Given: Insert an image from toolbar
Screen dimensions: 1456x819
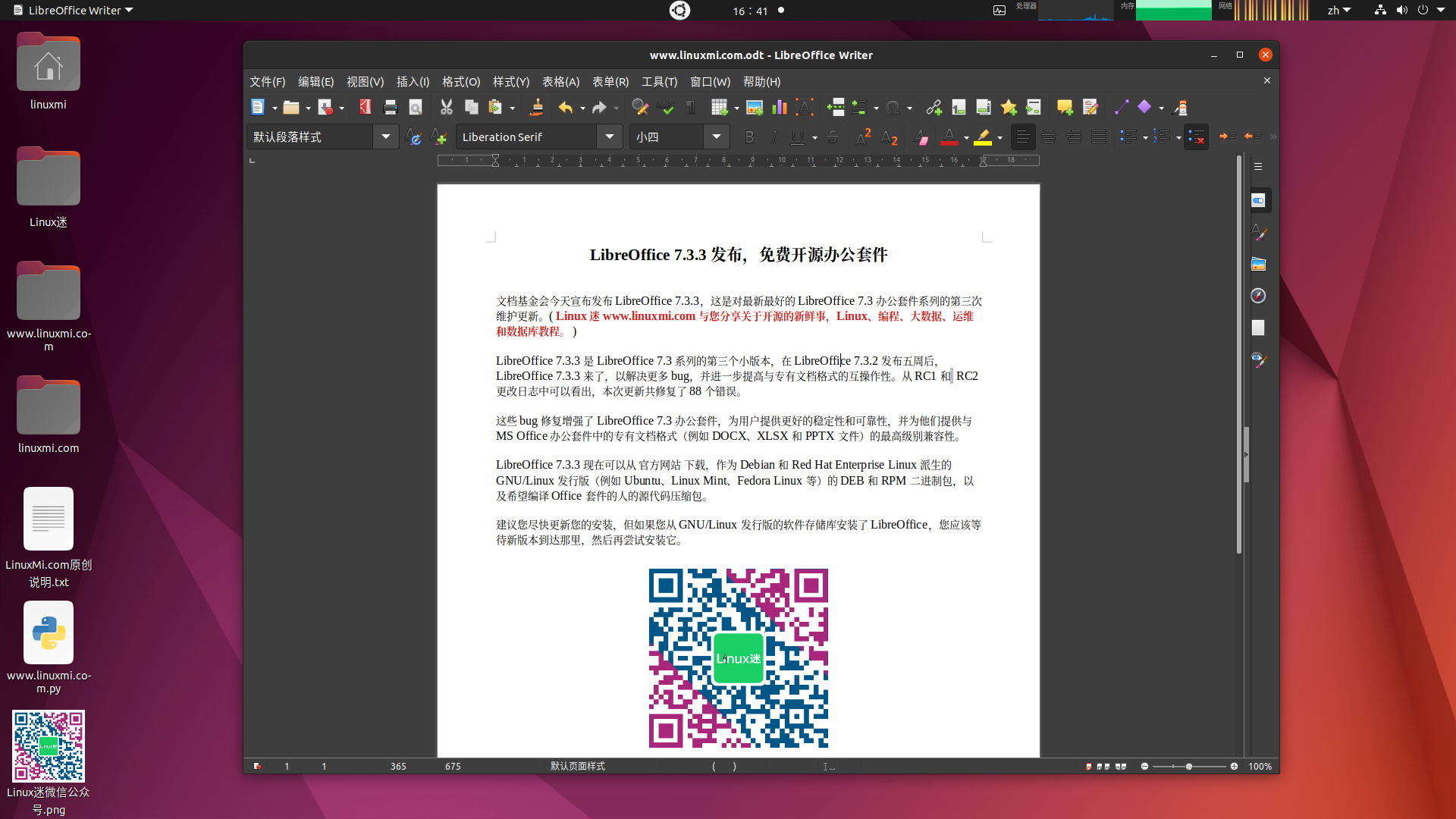Looking at the screenshot, I should pos(755,108).
